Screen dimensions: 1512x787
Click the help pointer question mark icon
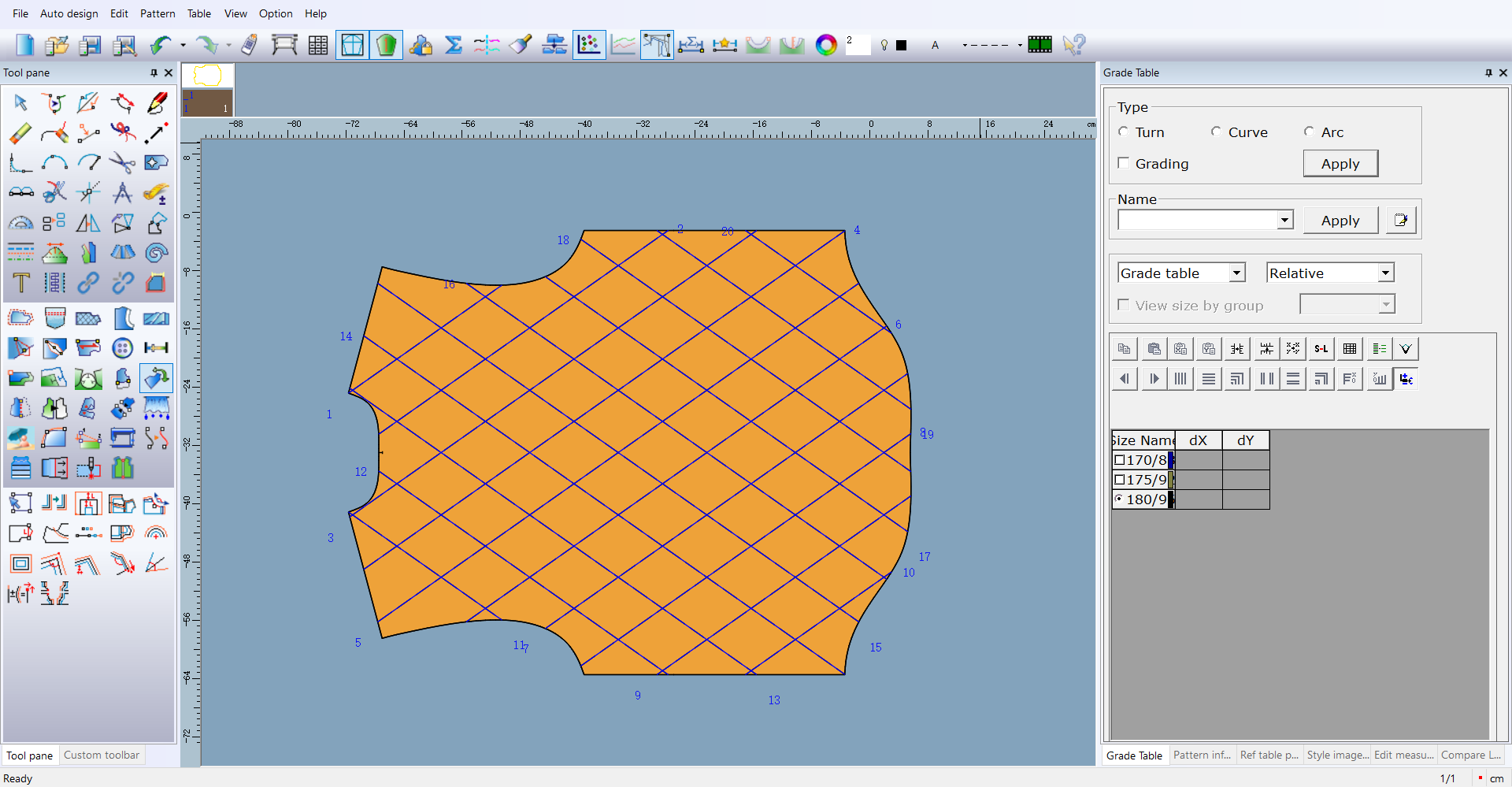(x=1073, y=45)
